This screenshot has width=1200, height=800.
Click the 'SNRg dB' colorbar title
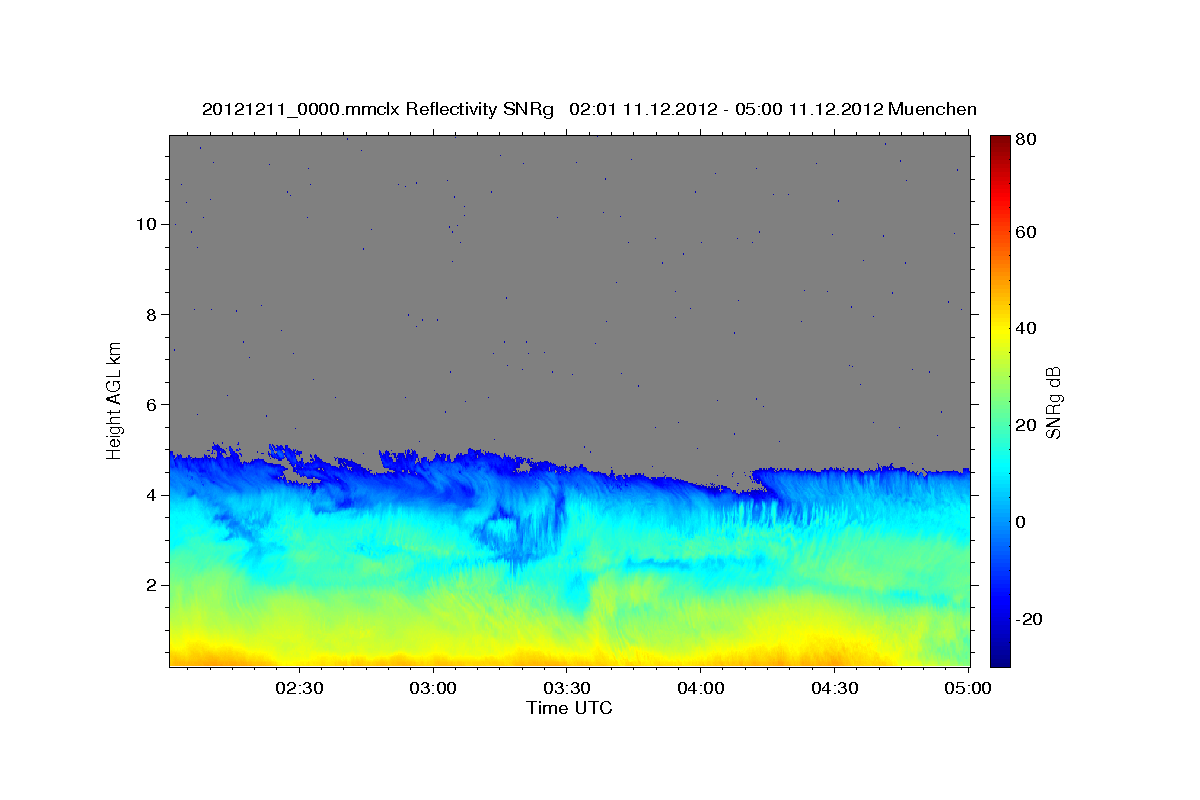tap(1053, 401)
